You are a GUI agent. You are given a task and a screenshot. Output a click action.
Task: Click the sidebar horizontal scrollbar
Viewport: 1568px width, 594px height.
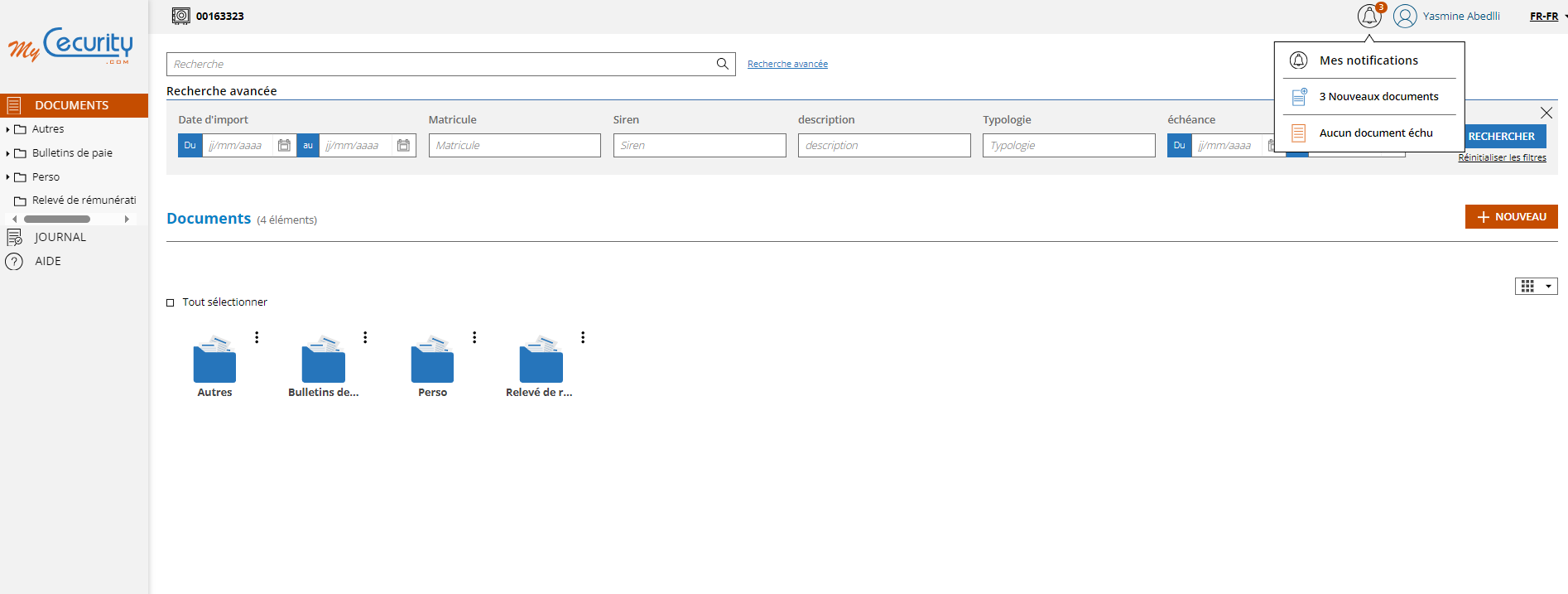(x=57, y=219)
